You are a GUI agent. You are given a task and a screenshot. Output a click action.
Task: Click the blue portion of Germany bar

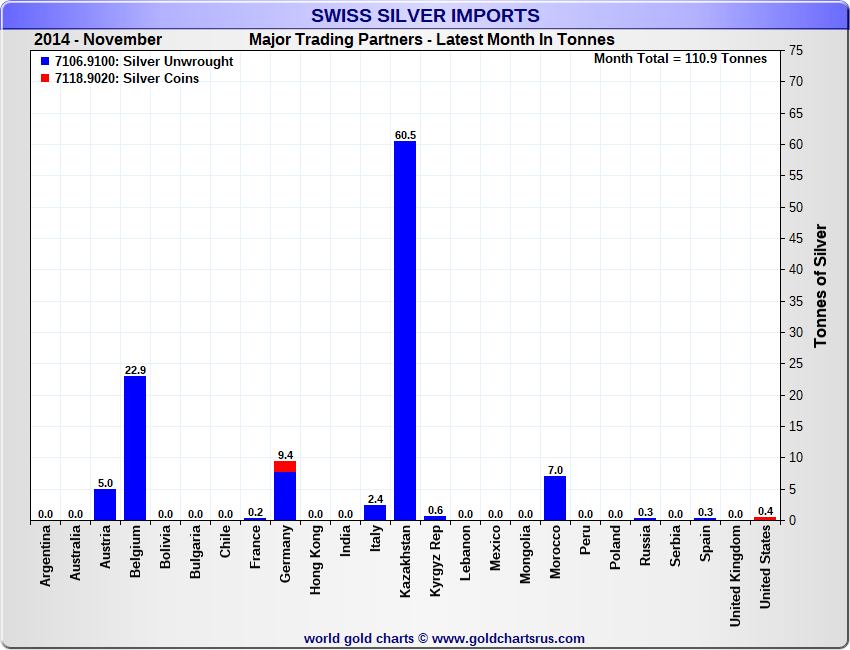tap(285, 496)
